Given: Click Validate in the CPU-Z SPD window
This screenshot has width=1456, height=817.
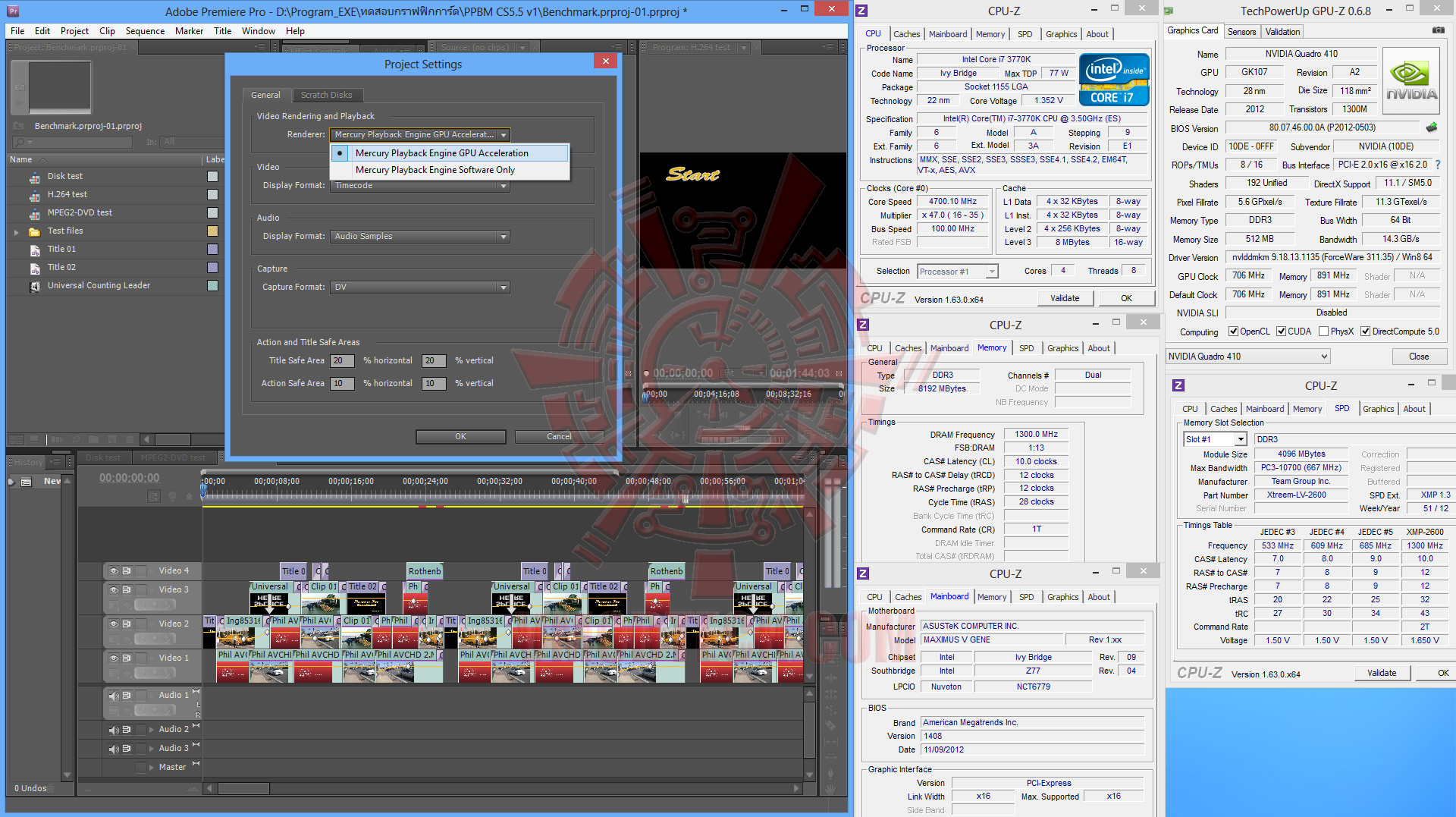Looking at the screenshot, I should tap(1382, 673).
